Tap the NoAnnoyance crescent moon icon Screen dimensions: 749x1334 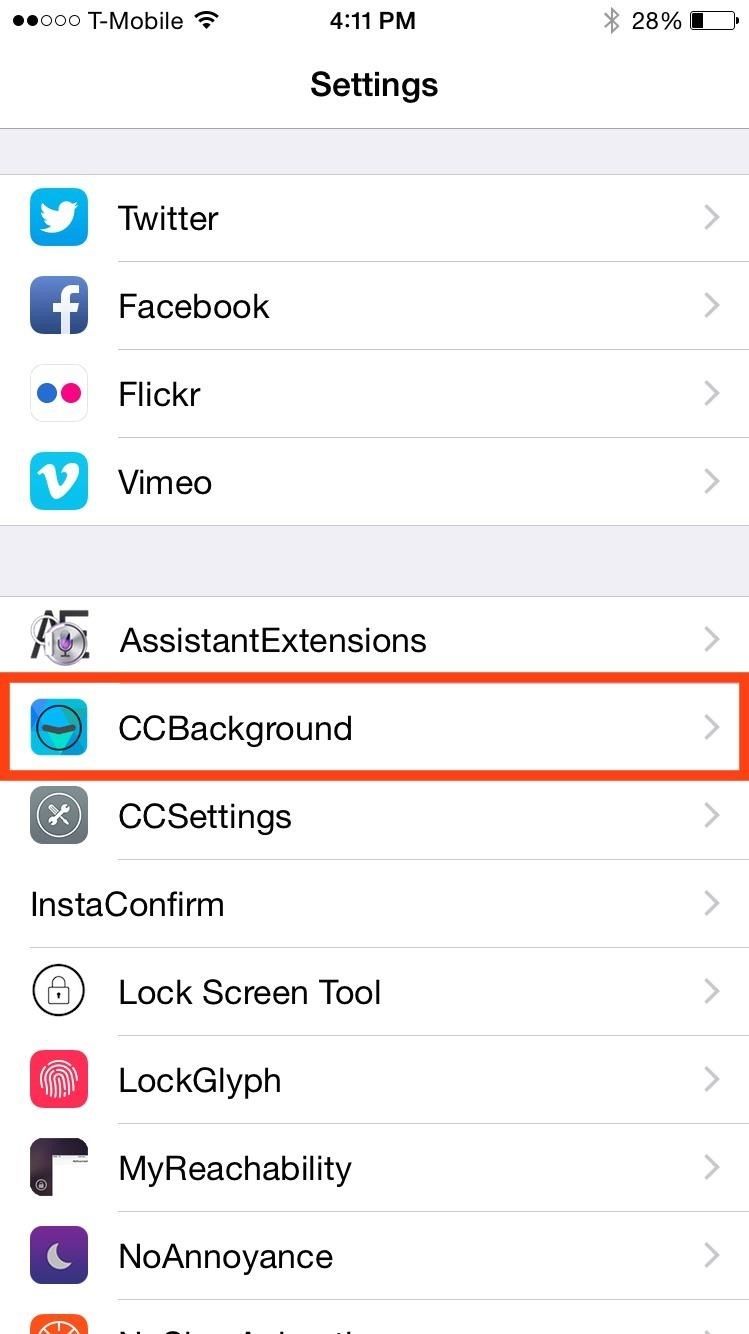click(x=58, y=1255)
